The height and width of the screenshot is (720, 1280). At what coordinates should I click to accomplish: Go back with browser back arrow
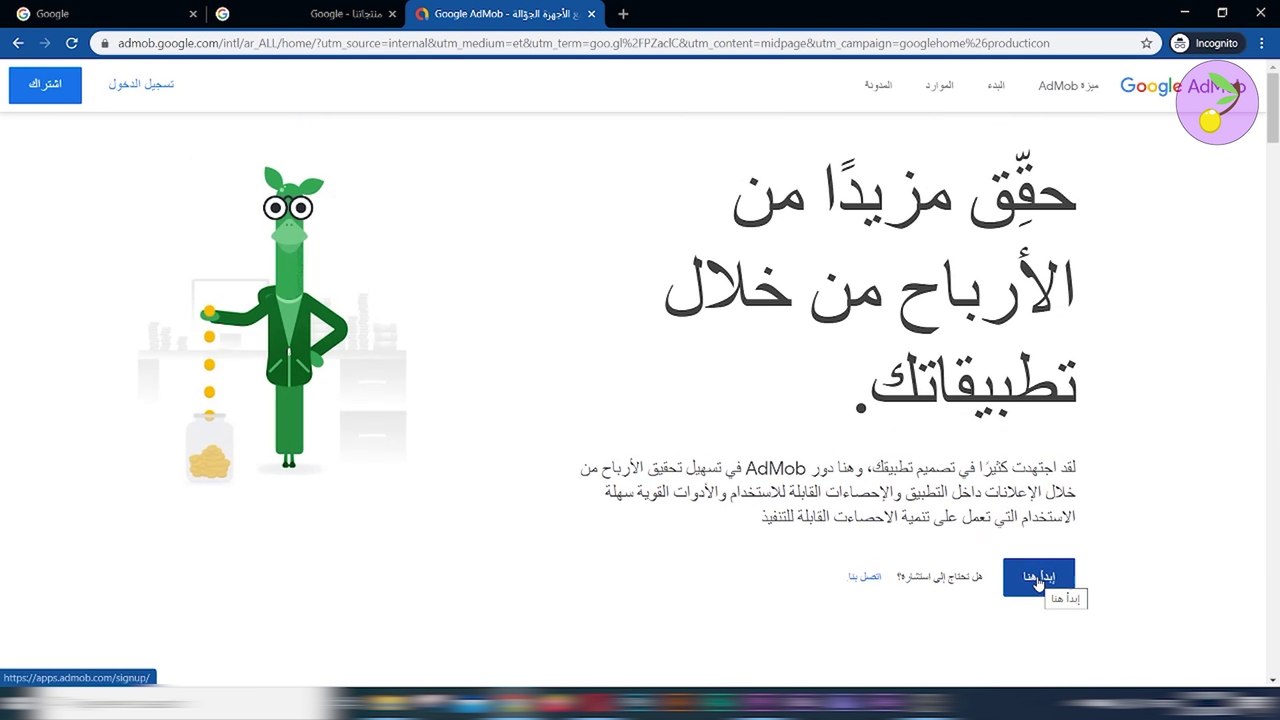(x=18, y=43)
